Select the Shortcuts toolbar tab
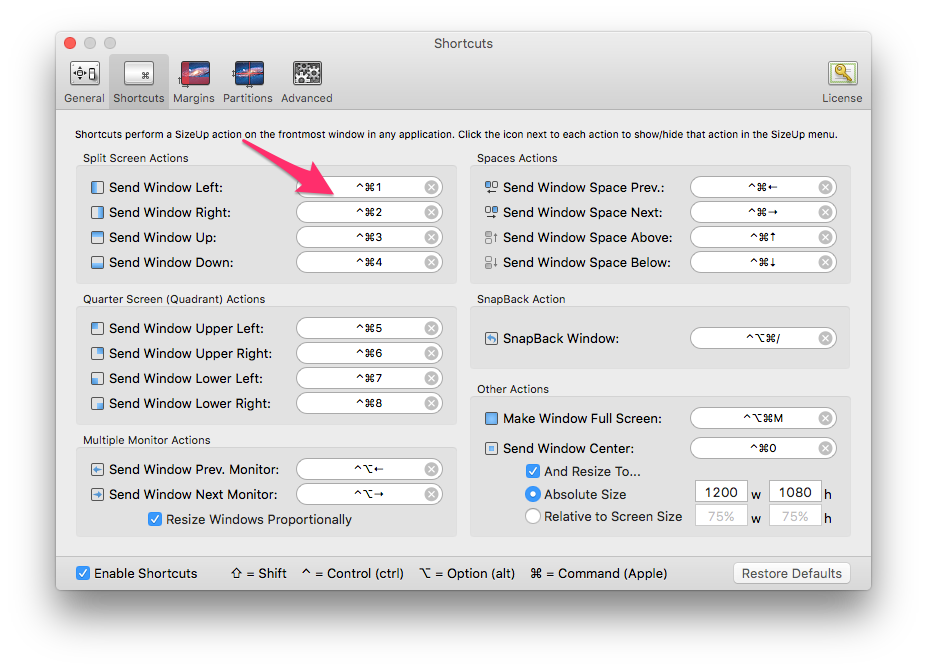This screenshot has width=927, height=670. [139, 82]
